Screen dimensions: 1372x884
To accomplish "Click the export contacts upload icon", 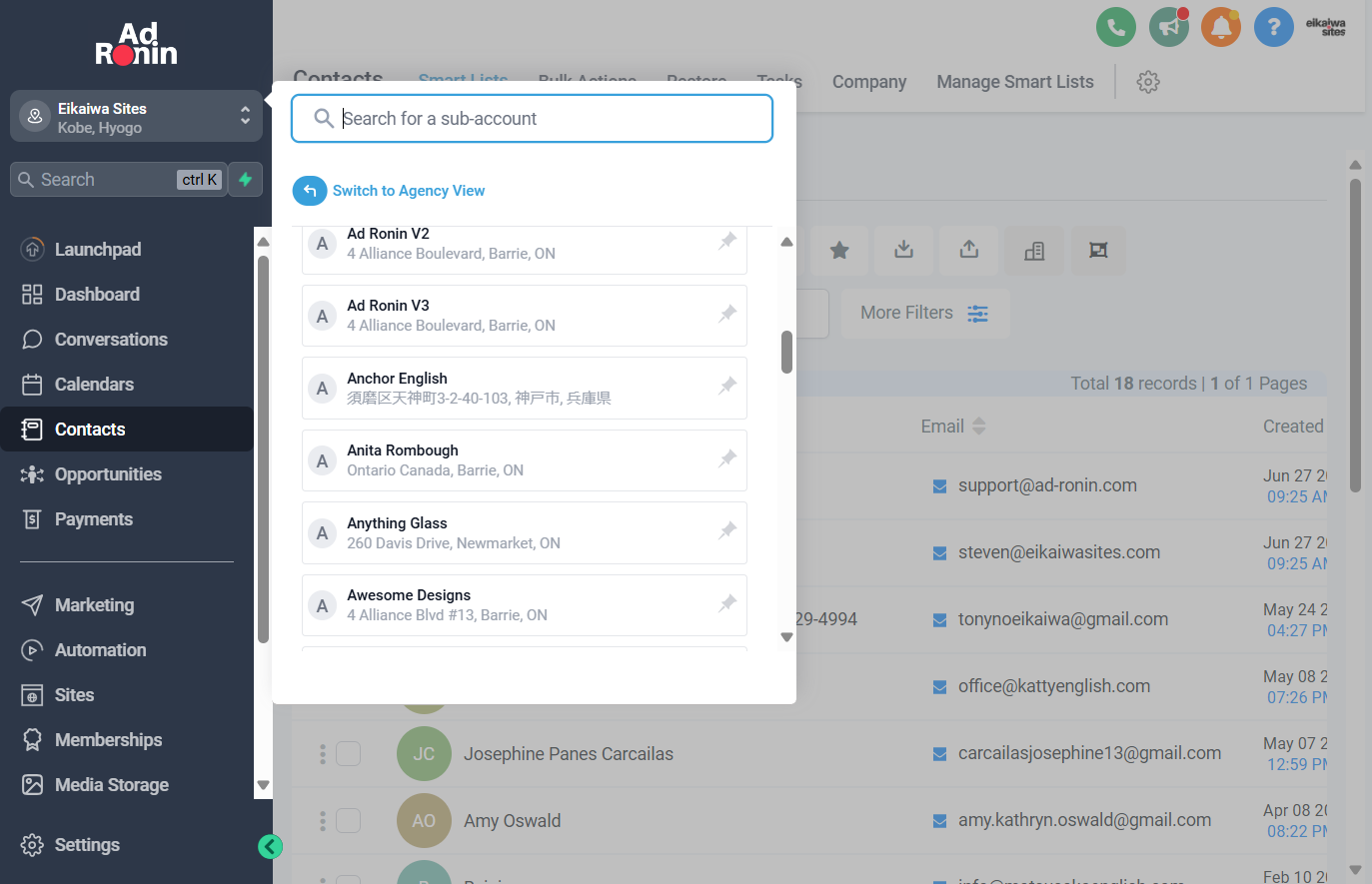I will pos(969,250).
